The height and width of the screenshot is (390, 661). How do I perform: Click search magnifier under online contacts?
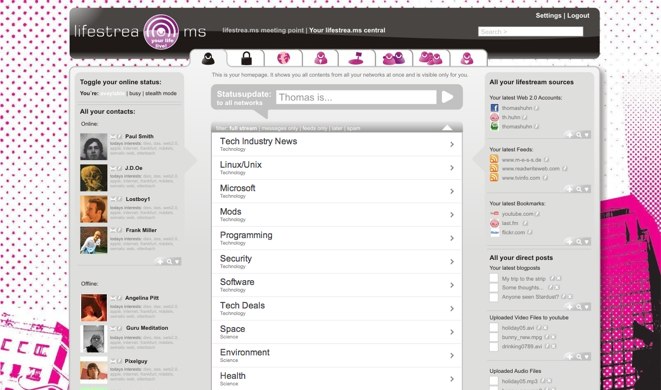[x=169, y=261]
